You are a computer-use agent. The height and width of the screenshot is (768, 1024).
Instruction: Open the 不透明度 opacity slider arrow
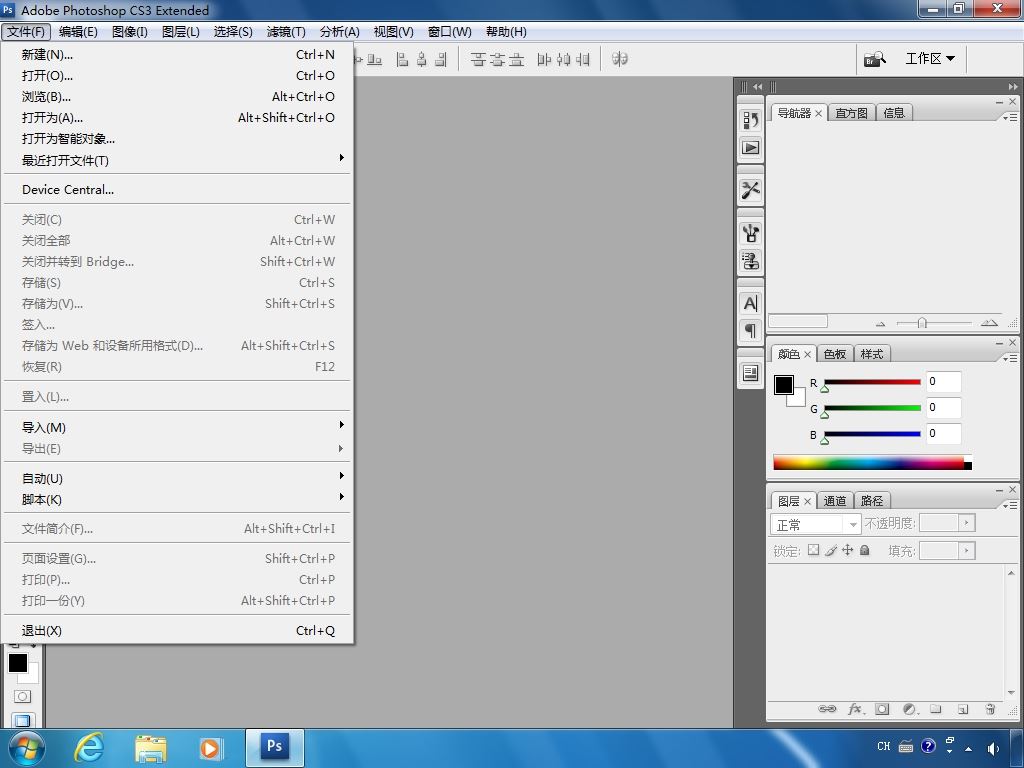point(967,522)
